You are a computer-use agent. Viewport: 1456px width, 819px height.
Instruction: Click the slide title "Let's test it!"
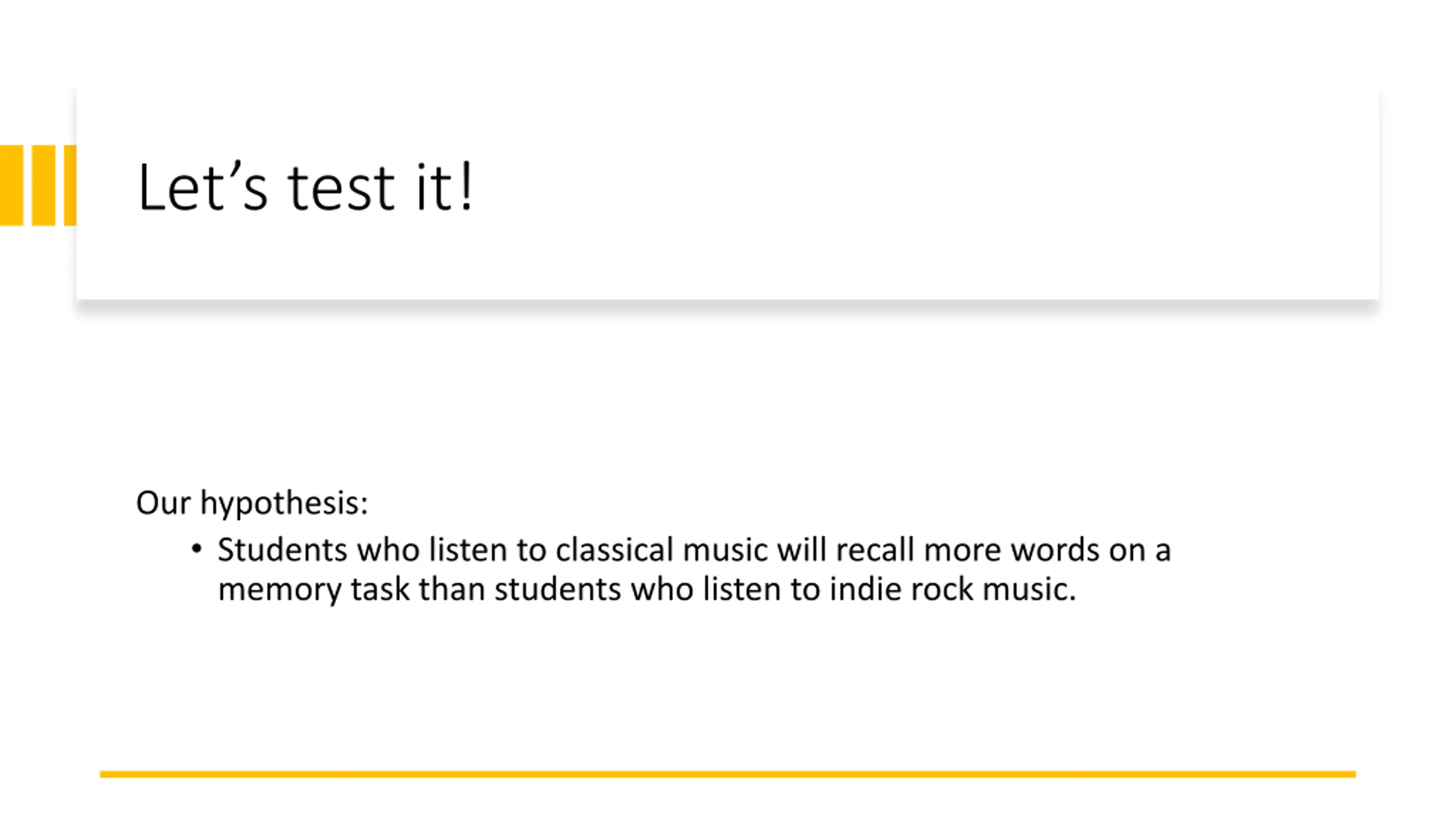305,187
